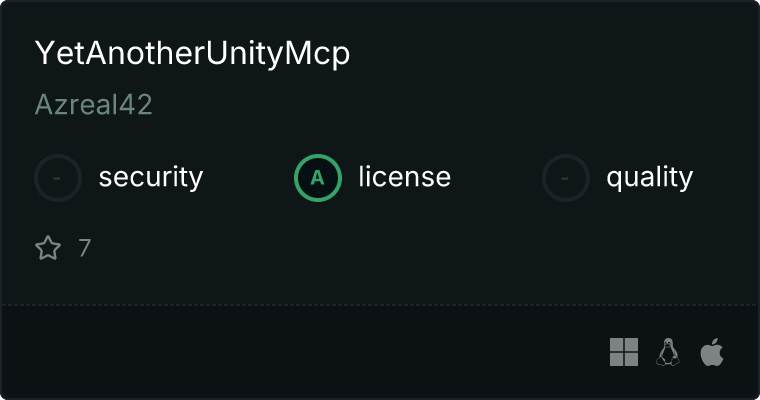Click the Linux penguin icon
760x400 pixels.
point(668,352)
